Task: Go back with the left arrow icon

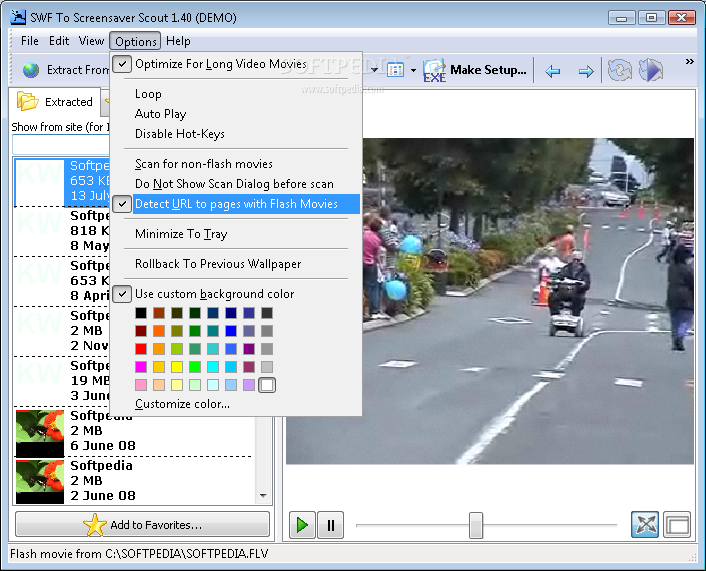Action: 552,71
